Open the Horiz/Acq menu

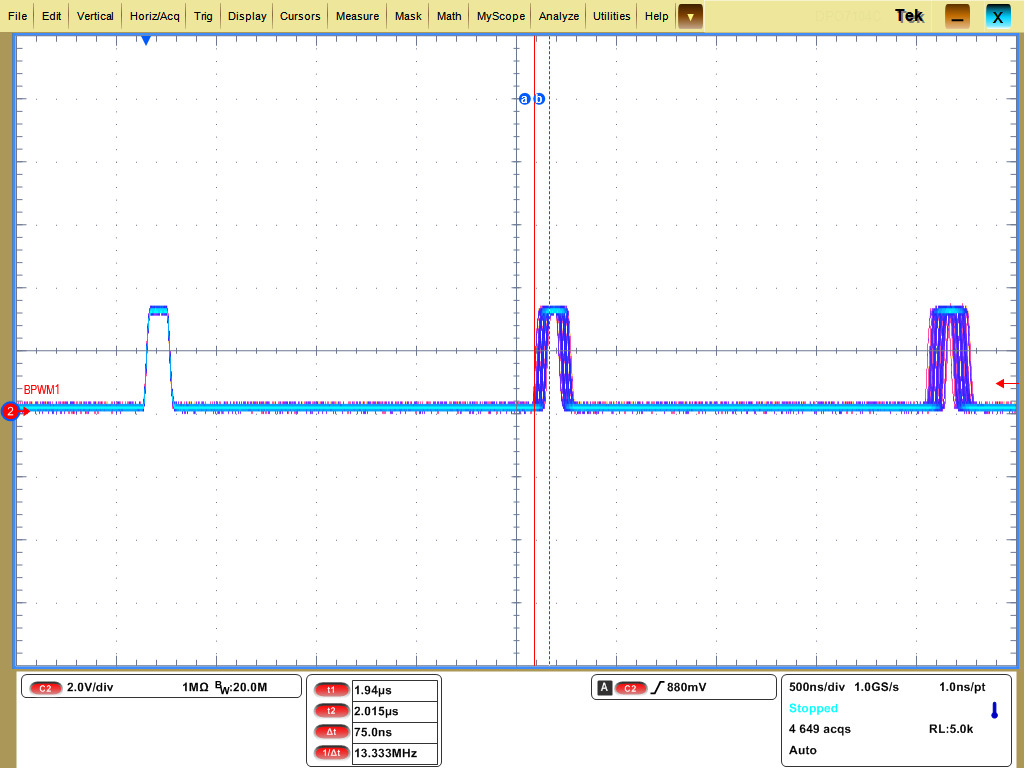155,16
